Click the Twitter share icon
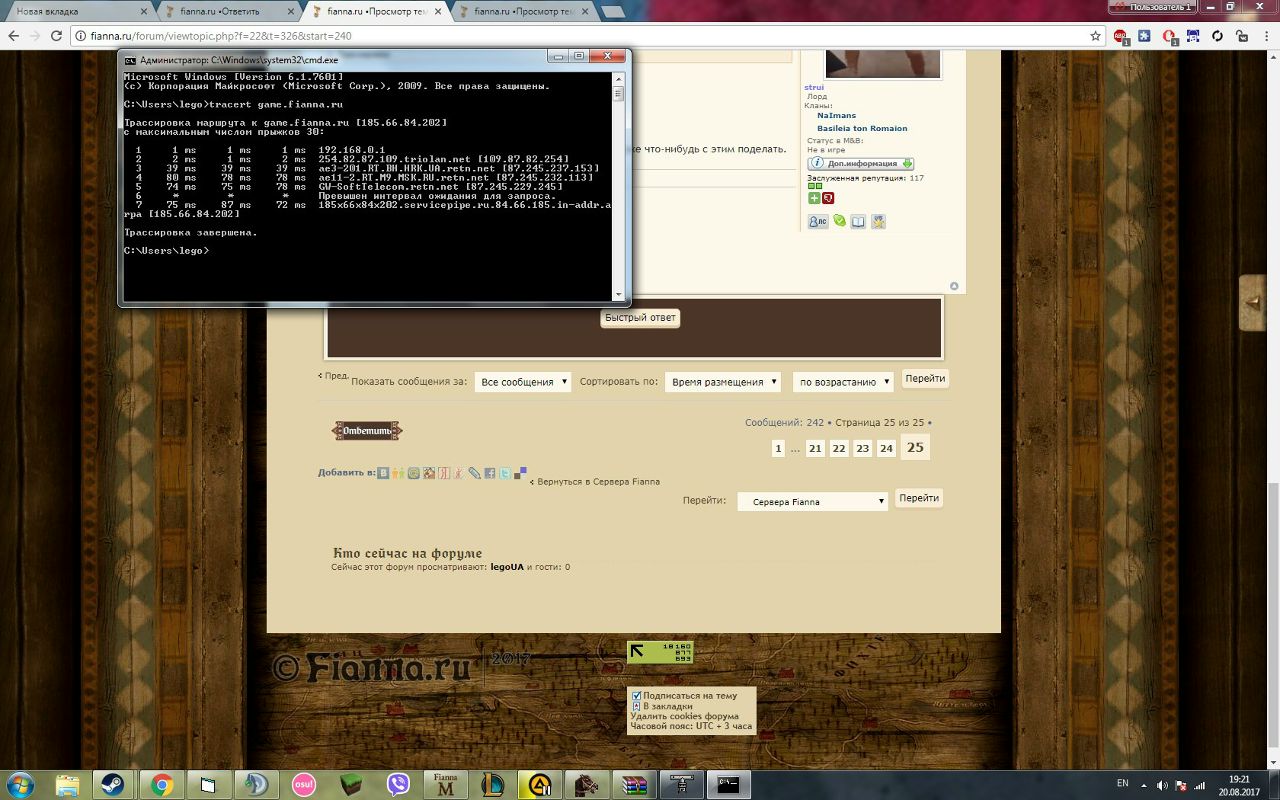 pyautogui.click(x=505, y=473)
